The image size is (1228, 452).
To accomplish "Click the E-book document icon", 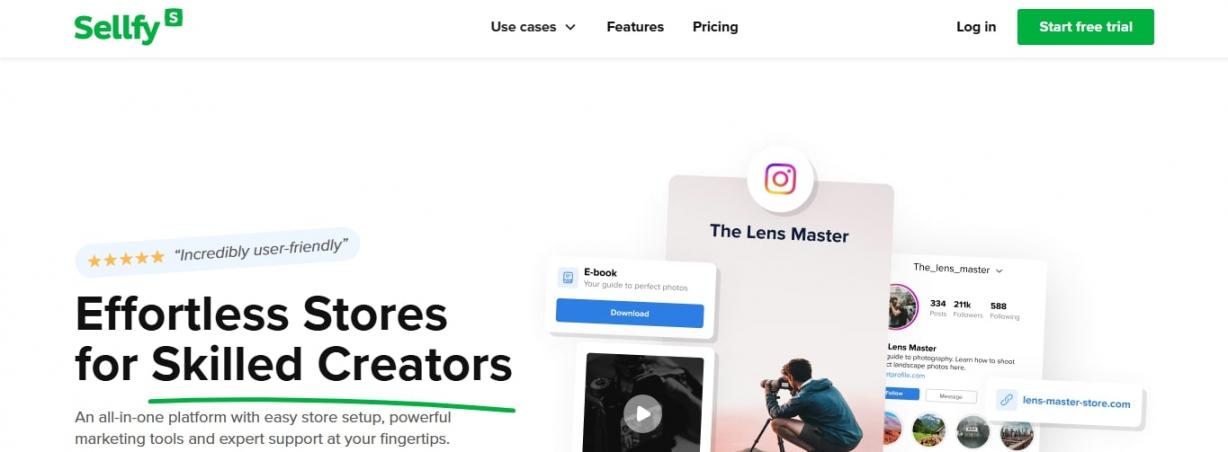I will coord(568,278).
